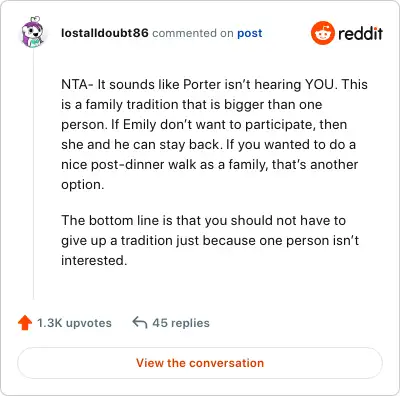Click the 1.3K upvotes count
Viewport: 400px width, 396px height.
pos(74,323)
